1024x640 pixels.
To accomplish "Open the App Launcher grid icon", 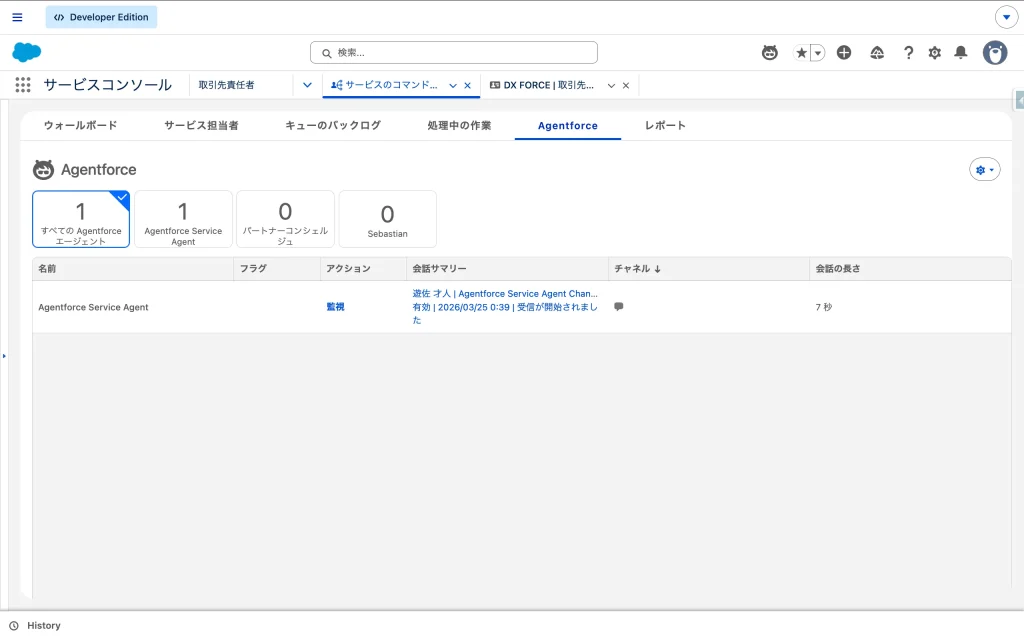I will [22, 85].
